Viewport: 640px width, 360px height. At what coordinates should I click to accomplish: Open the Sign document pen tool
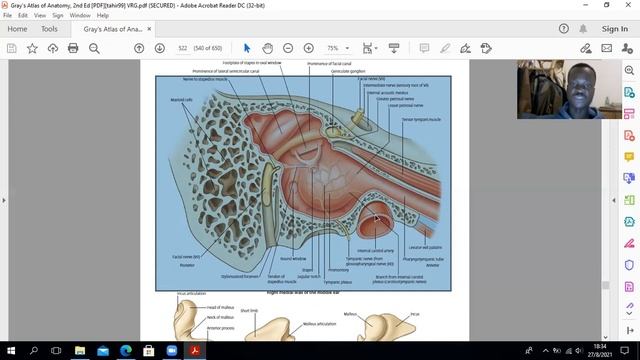pyautogui.click(x=465, y=48)
